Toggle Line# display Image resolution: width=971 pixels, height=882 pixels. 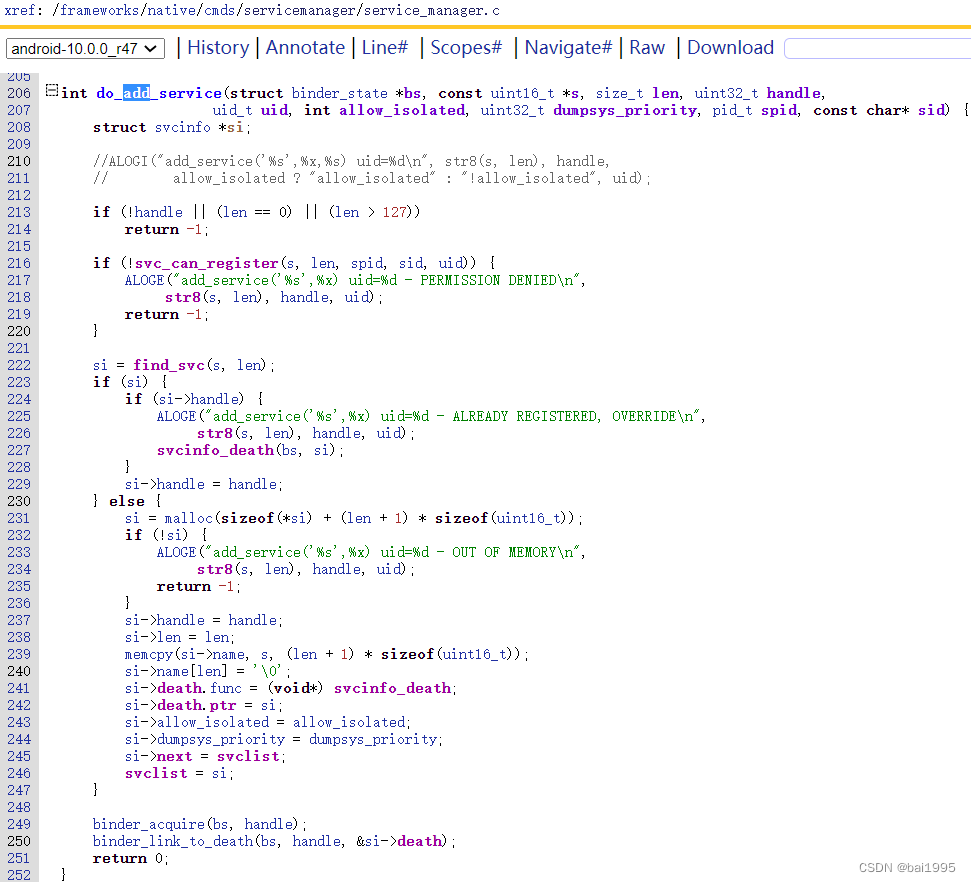[385, 47]
